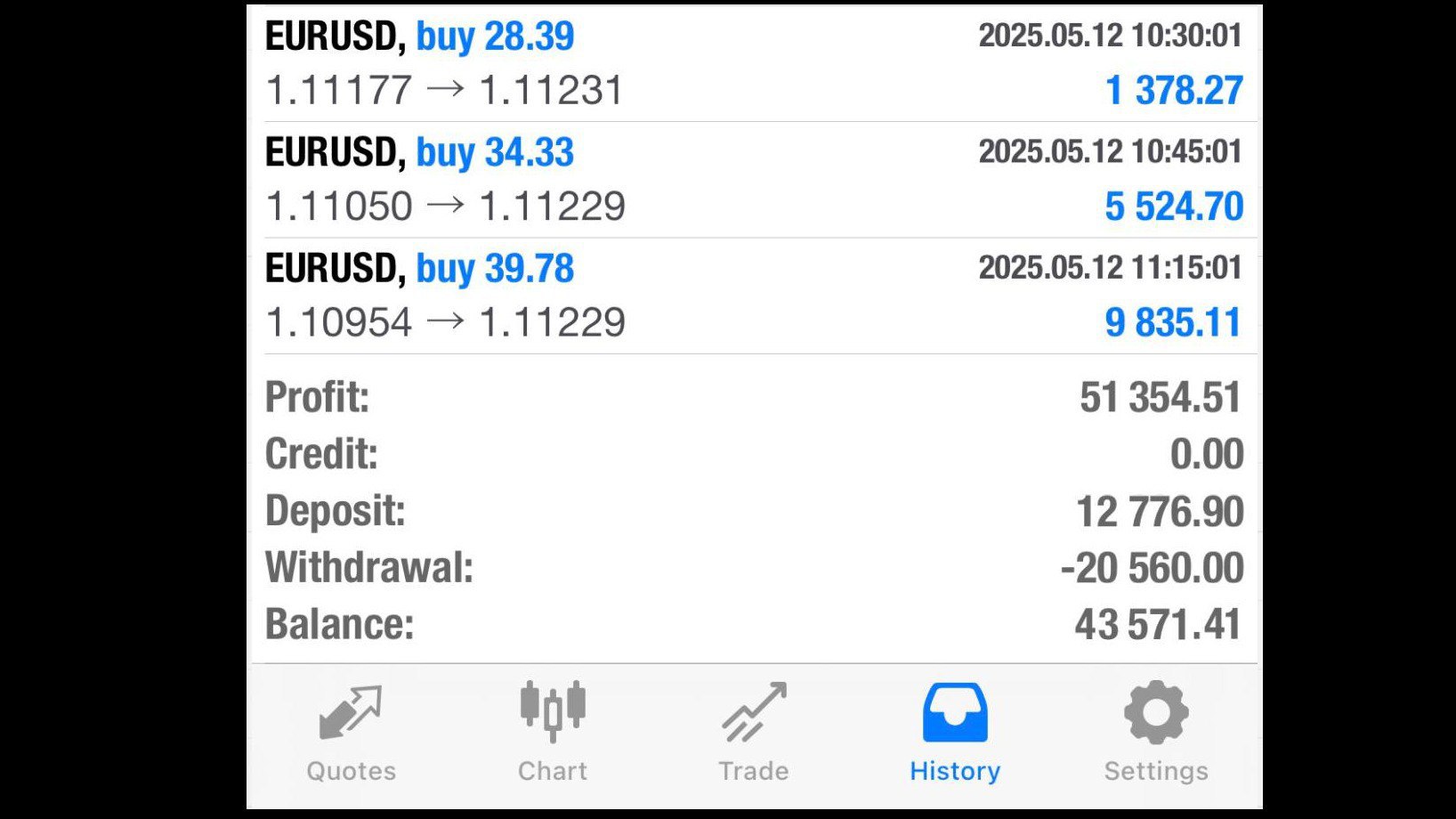1456x819 pixels.
Task: Tap the total Profit summary row
Action: pos(754,397)
